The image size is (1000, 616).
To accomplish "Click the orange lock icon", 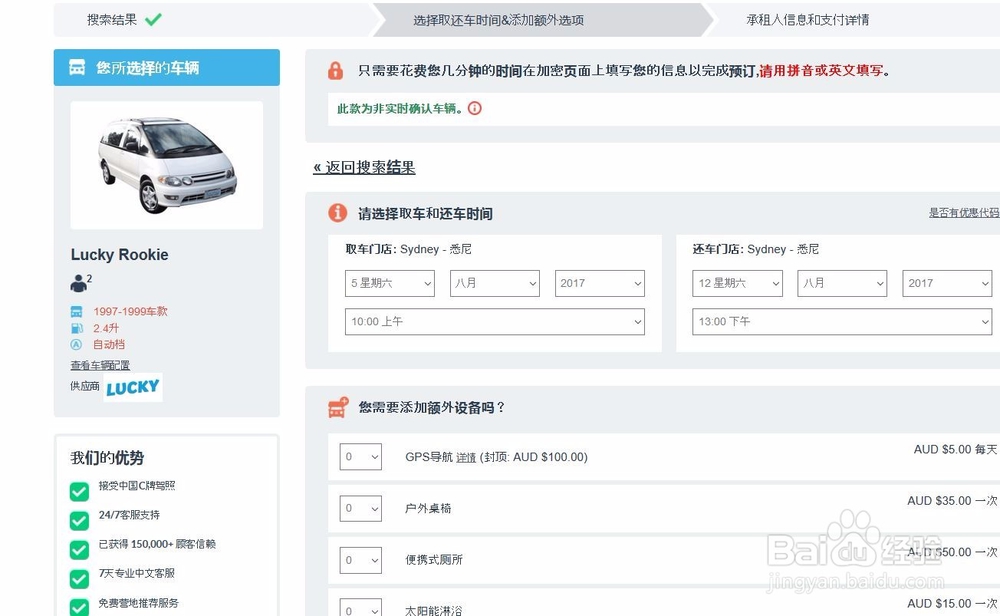I will [x=335, y=70].
